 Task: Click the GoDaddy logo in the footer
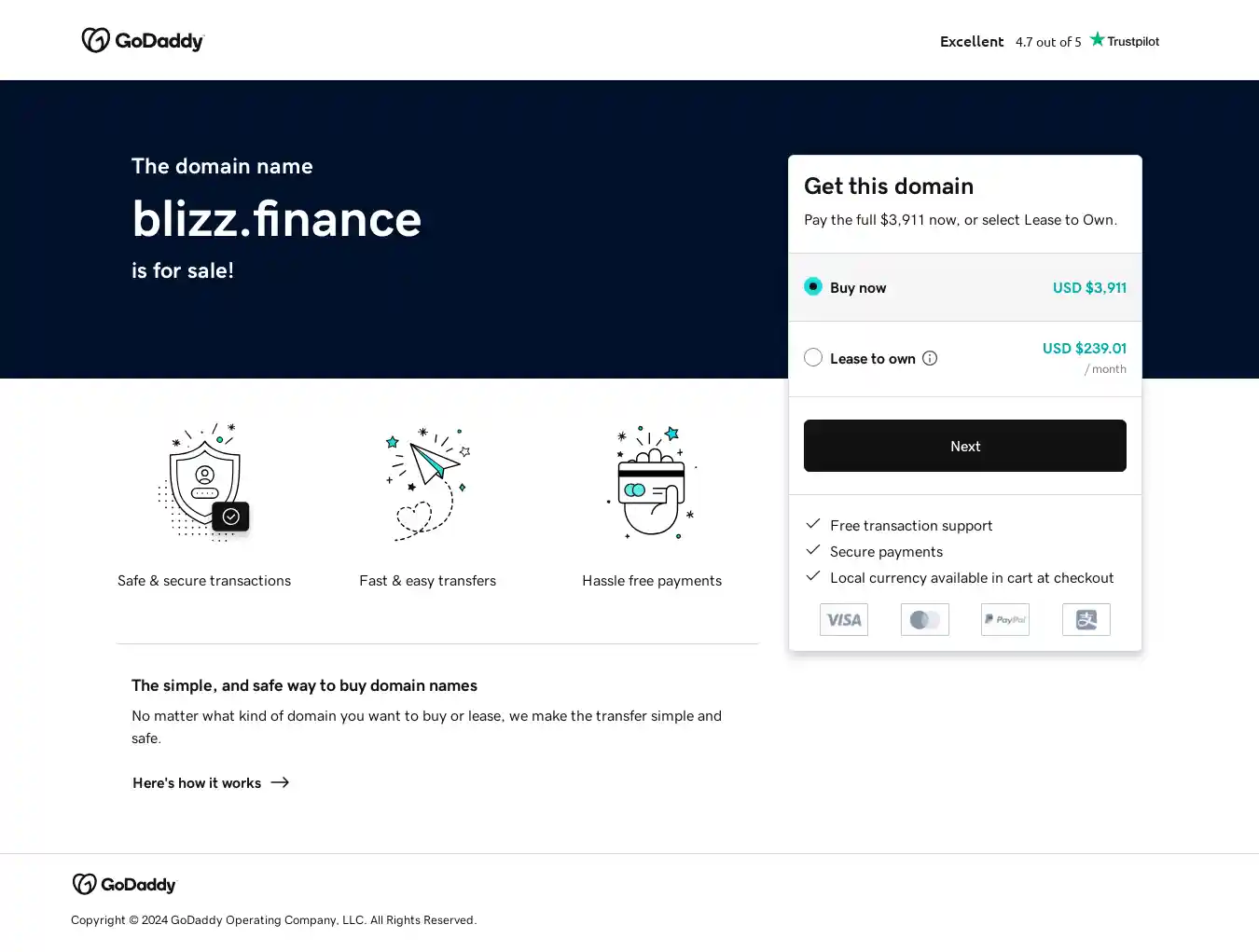click(124, 884)
